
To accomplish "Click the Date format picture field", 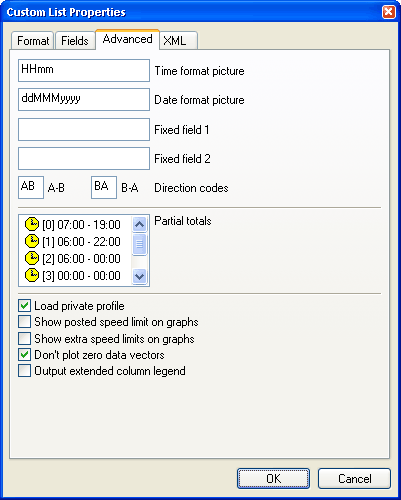I will pos(84,99).
